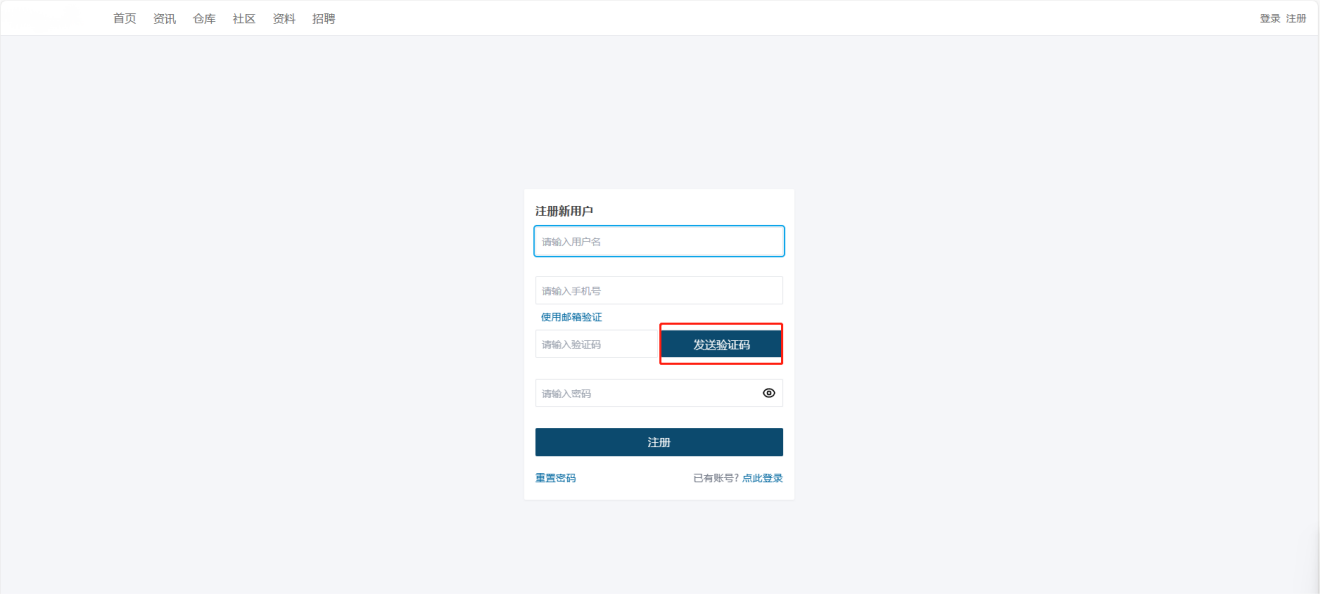The height and width of the screenshot is (594, 1320).
Task: Click the 请输入验证码 verification code field
Action: coord(596,344)
